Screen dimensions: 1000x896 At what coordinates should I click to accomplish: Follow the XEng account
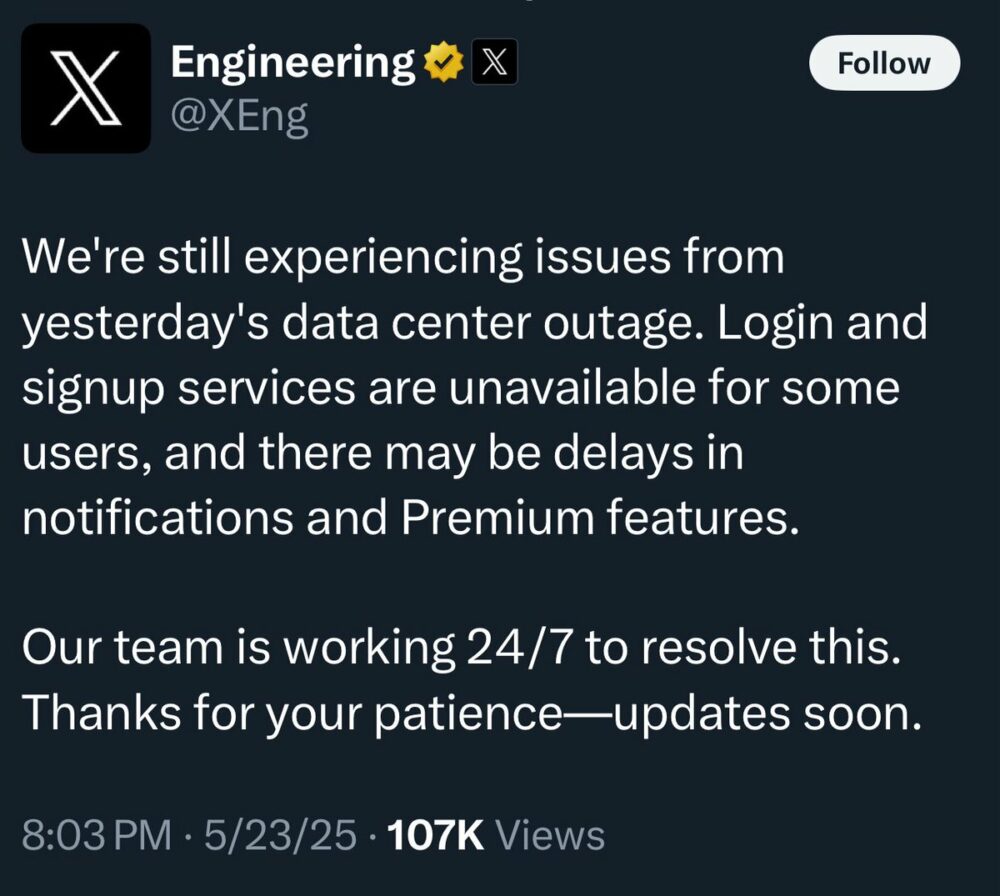tap(884, 63)
